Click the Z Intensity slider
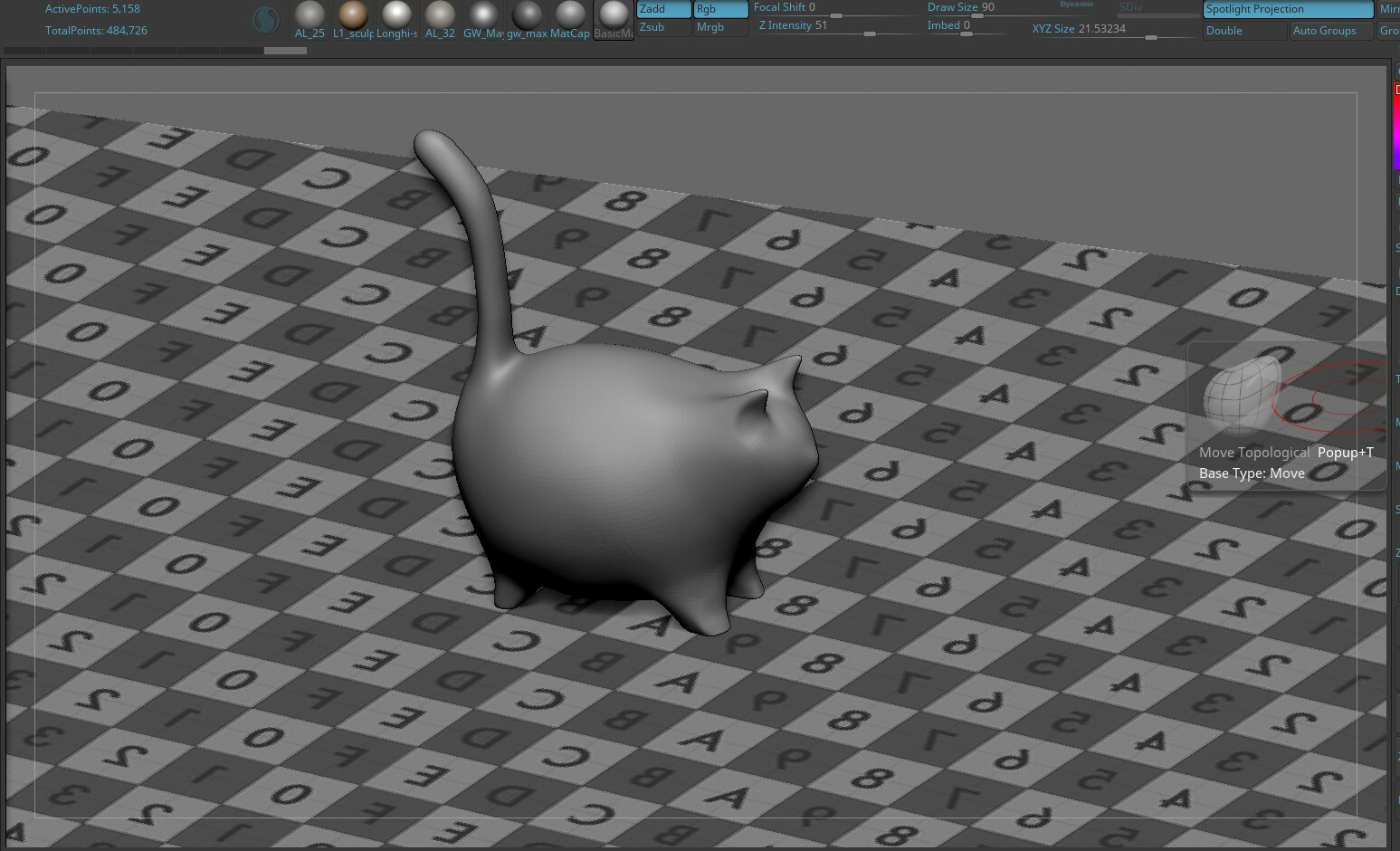The width and height of the screenshot is (1400, 851). tap(837, 26)
